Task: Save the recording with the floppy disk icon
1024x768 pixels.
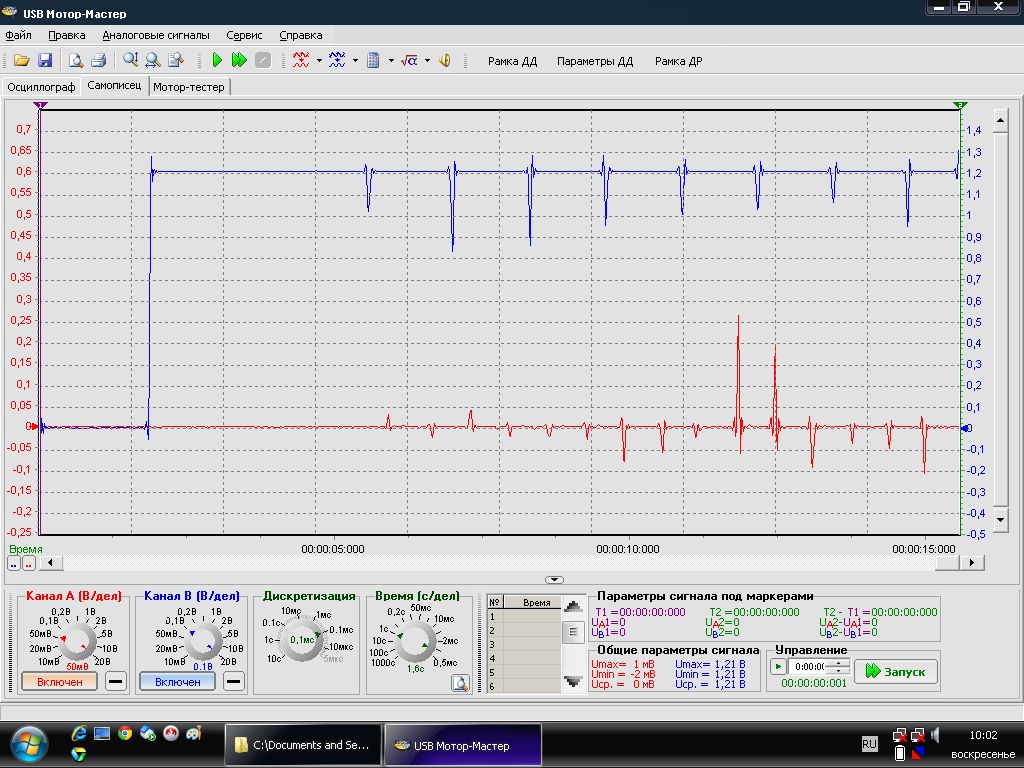Action: (44, 61)
